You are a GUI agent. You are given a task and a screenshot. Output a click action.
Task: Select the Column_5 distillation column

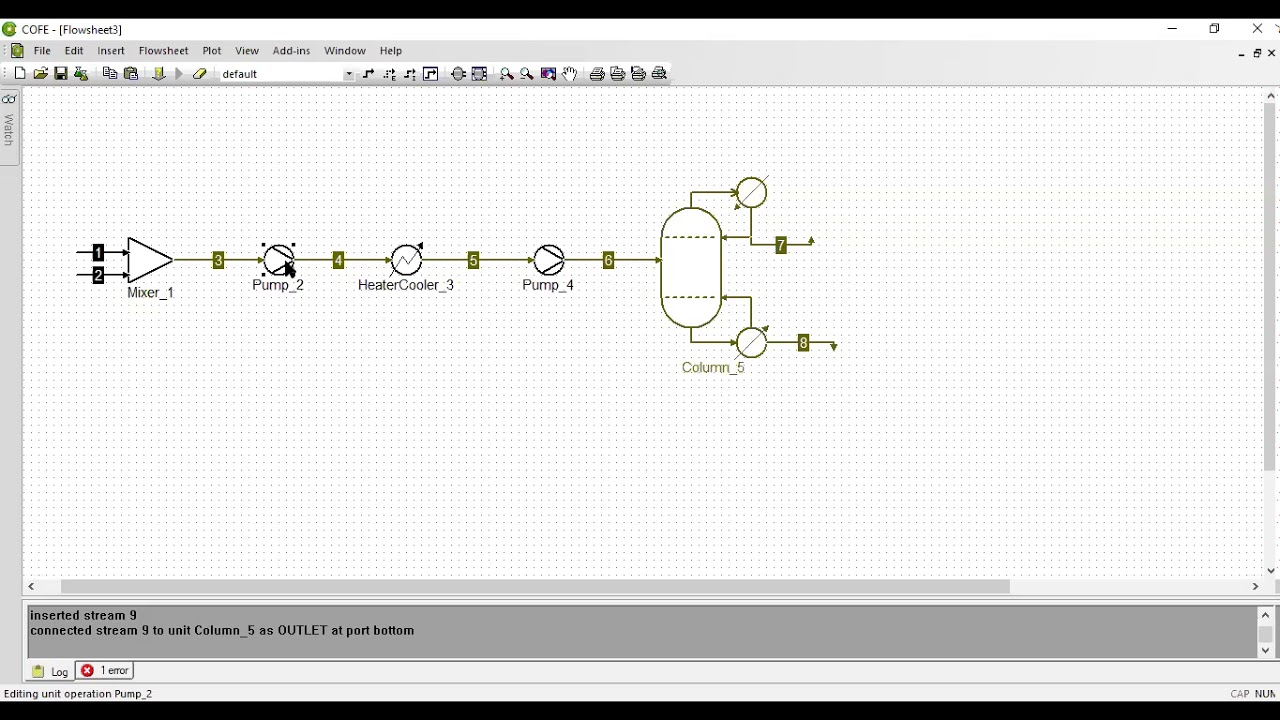tap(691, 267)
